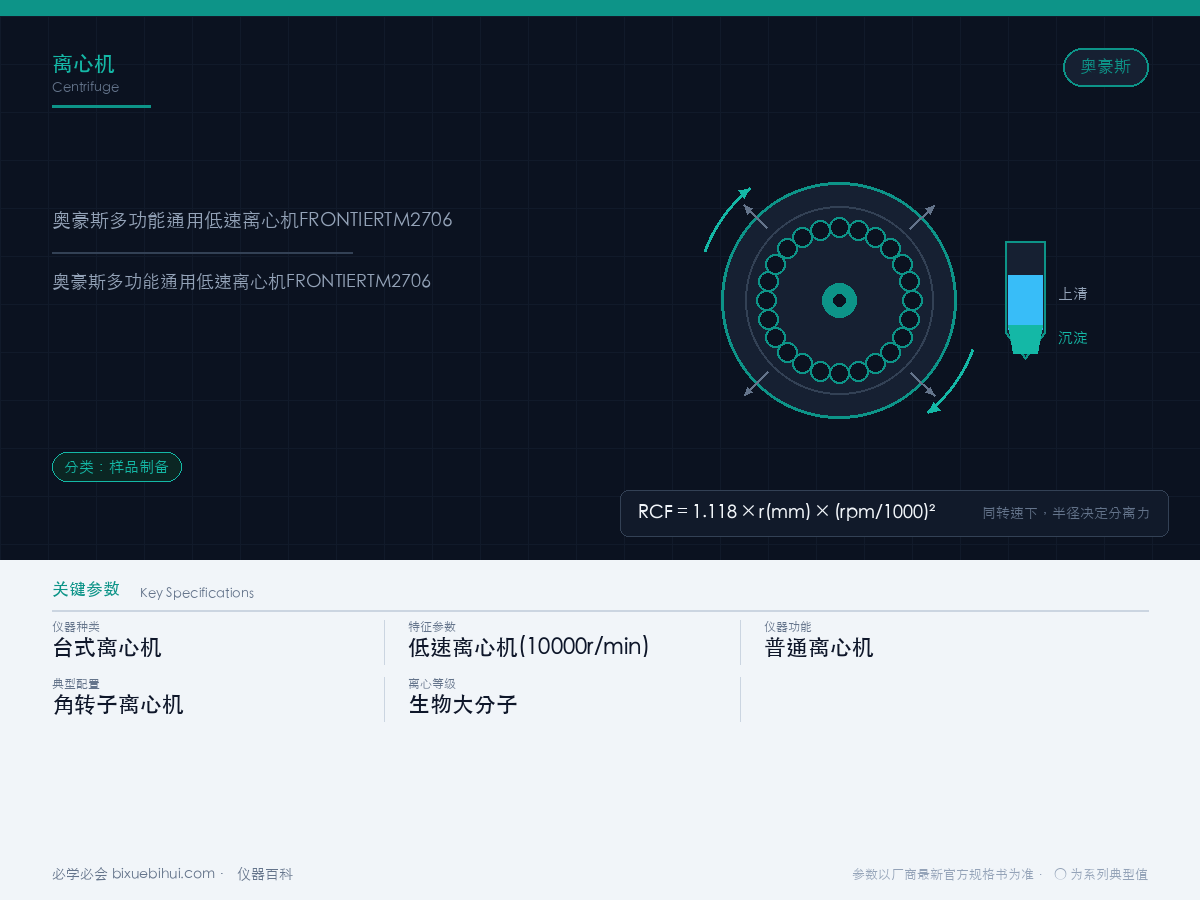Click the 角转子离心机 configuration value
1200x900 pixels.
(118, 704)
